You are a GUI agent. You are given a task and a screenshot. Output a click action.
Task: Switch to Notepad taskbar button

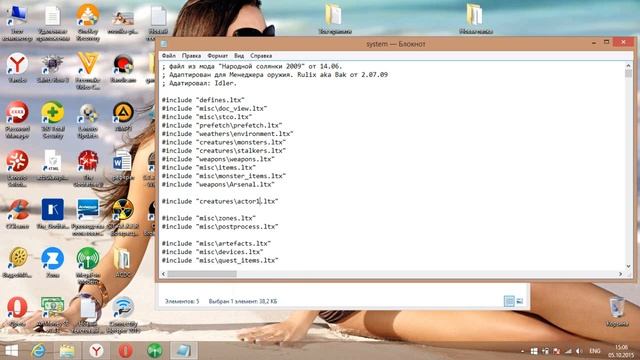[x=183, y=351]
